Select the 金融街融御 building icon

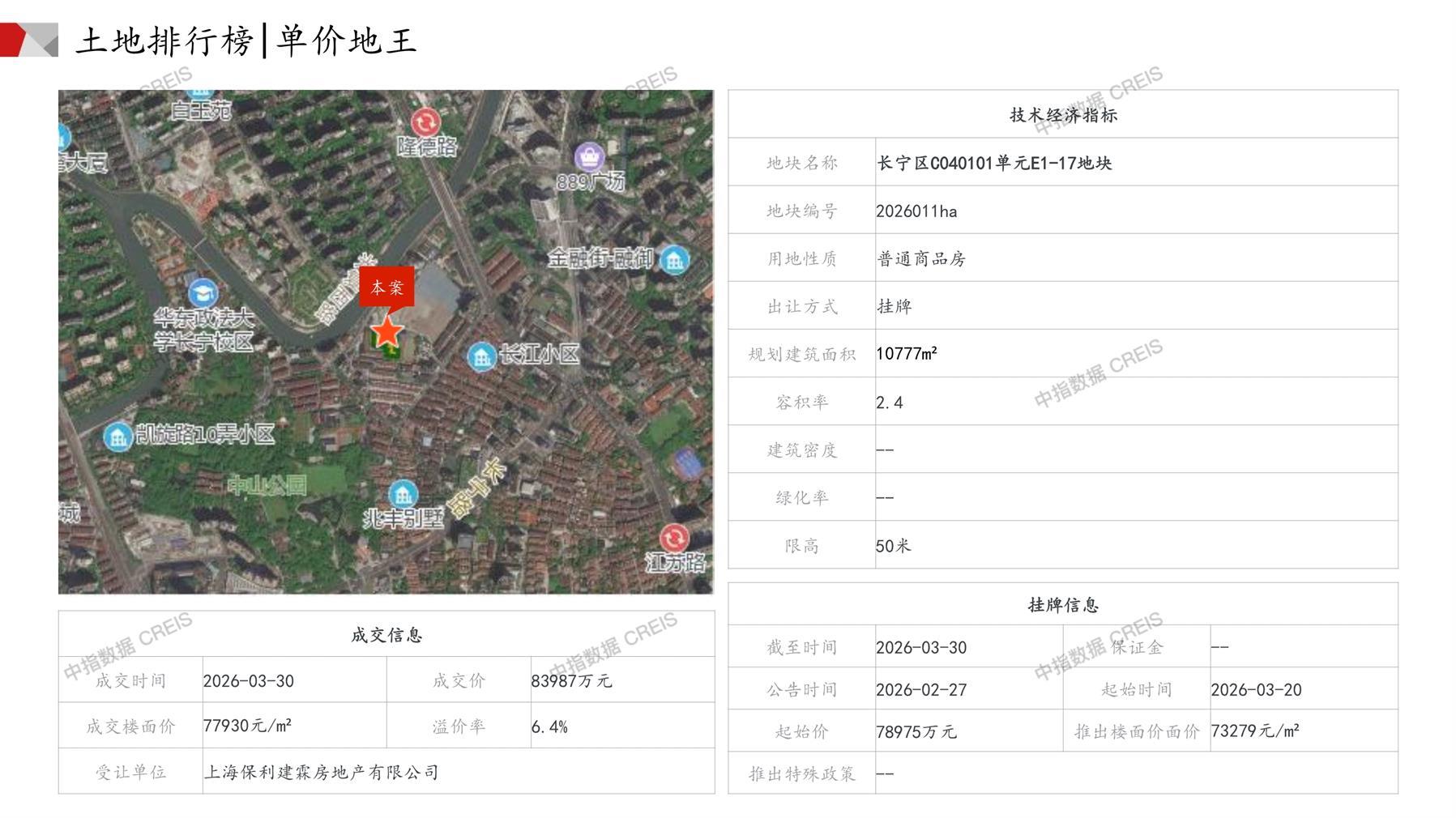coord(674,260)
